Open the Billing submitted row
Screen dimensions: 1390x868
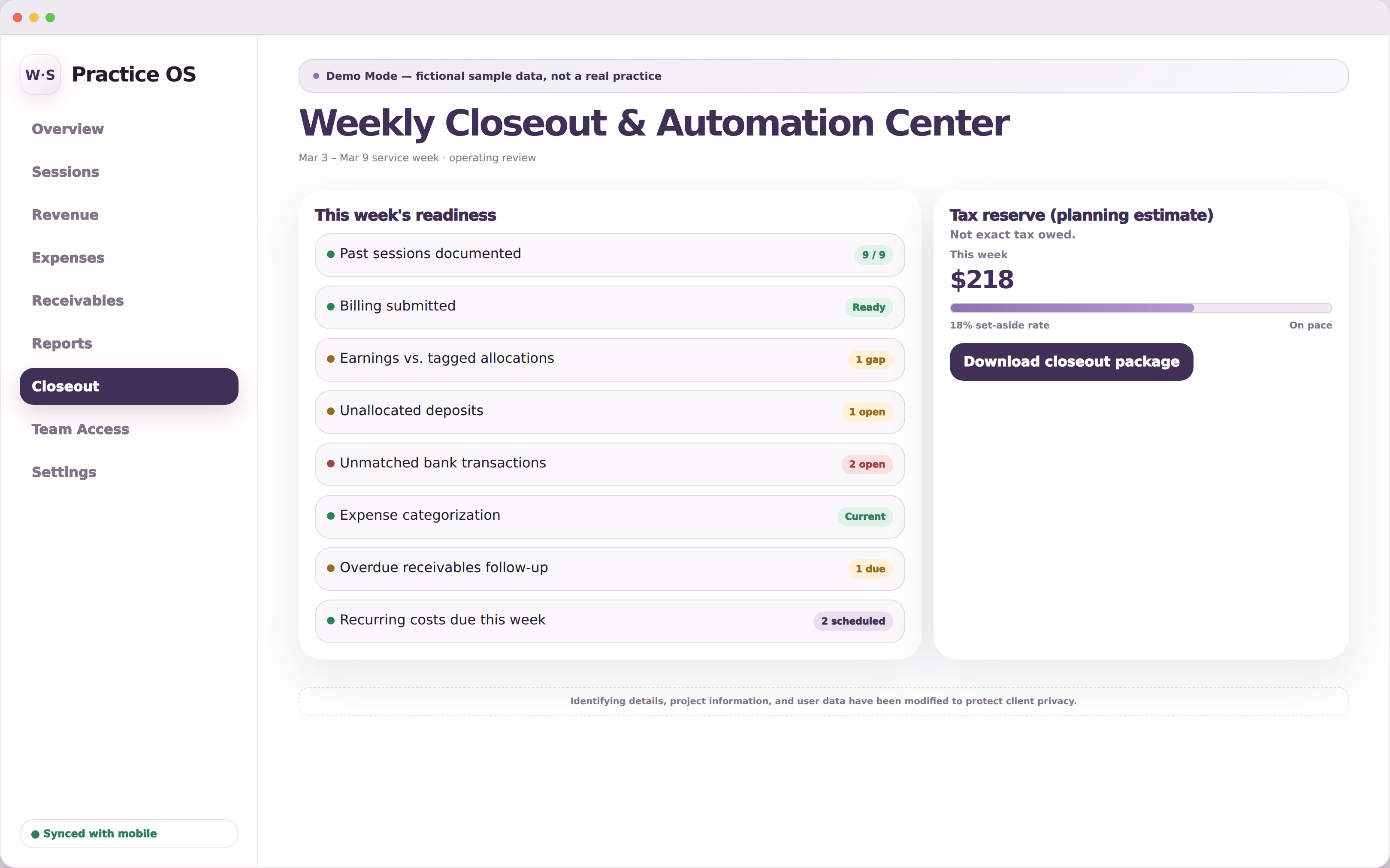(610, 307)
